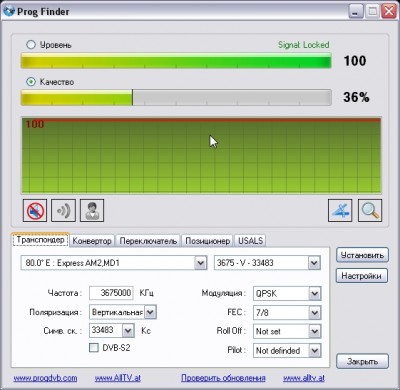Open the lowercase www.alltv.at link
The height and width of the screenshot is (390, 400).
click(304, 378)
